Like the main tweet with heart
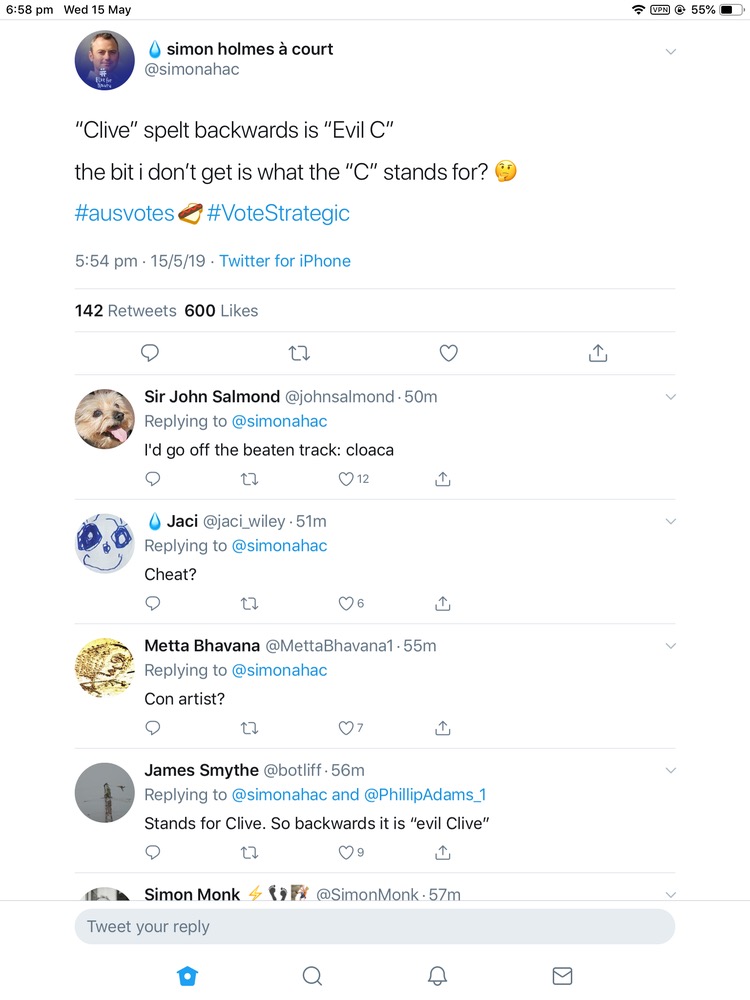Viewport: 750px width, 1000px height. pos(449,353)
